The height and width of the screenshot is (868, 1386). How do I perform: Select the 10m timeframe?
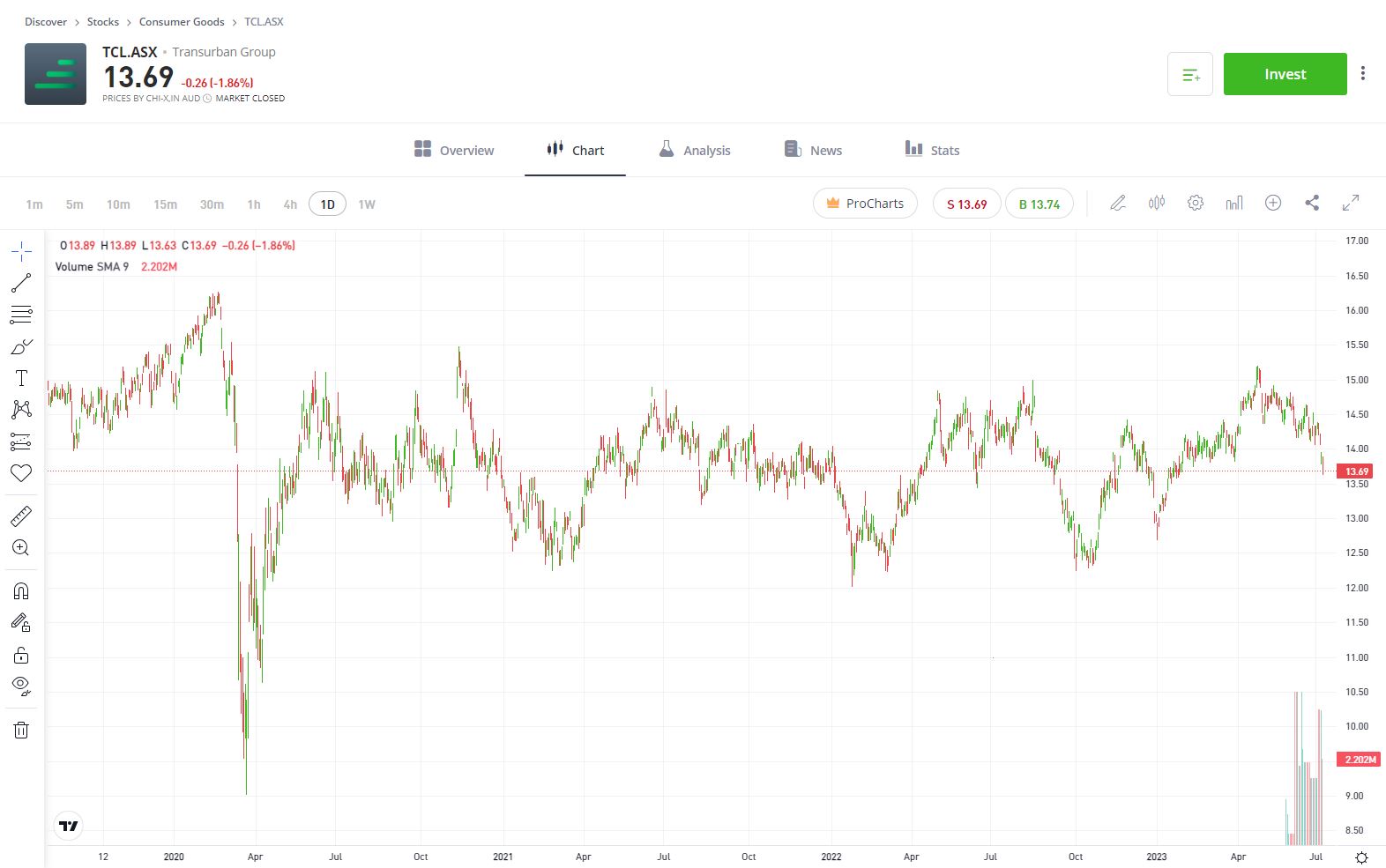click(118, 204)
